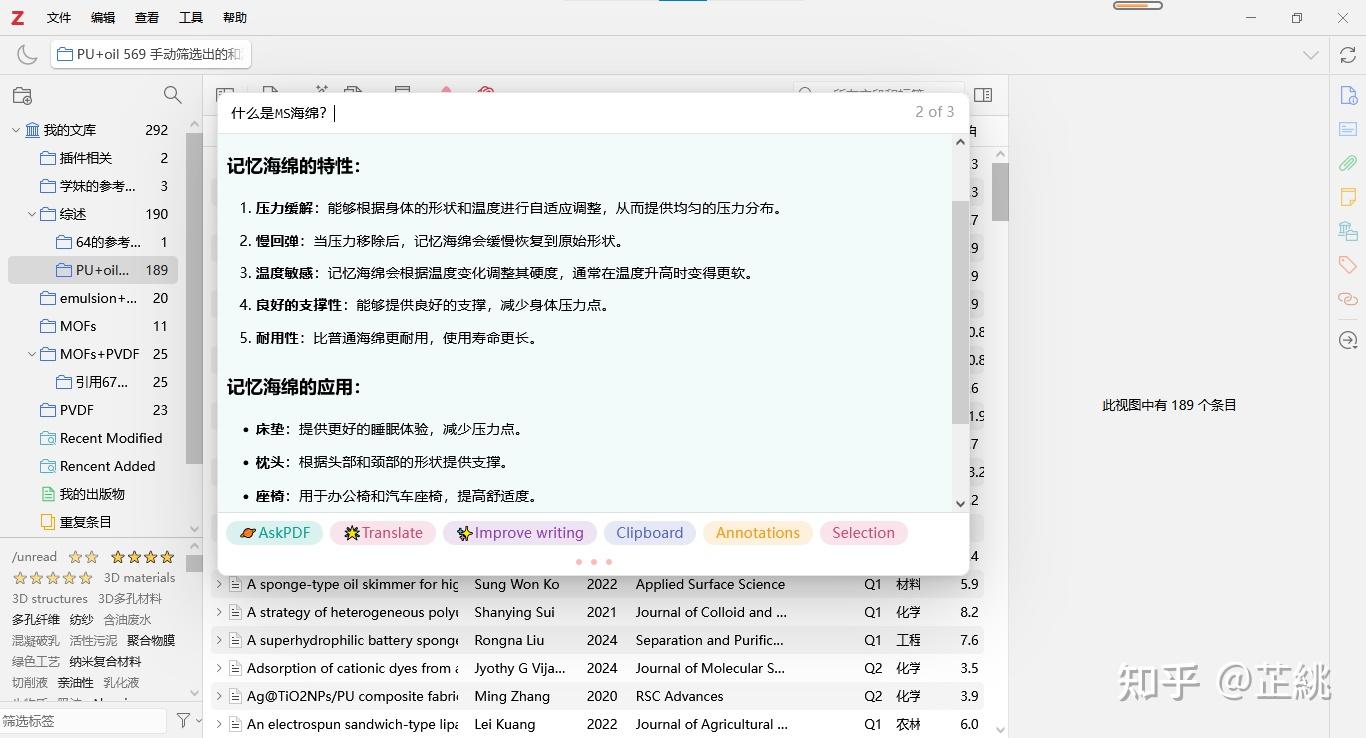Image resolution: width=1366 pixels, height=738 pixels.
Task: Click the Selection button
Action: point(863,533)
